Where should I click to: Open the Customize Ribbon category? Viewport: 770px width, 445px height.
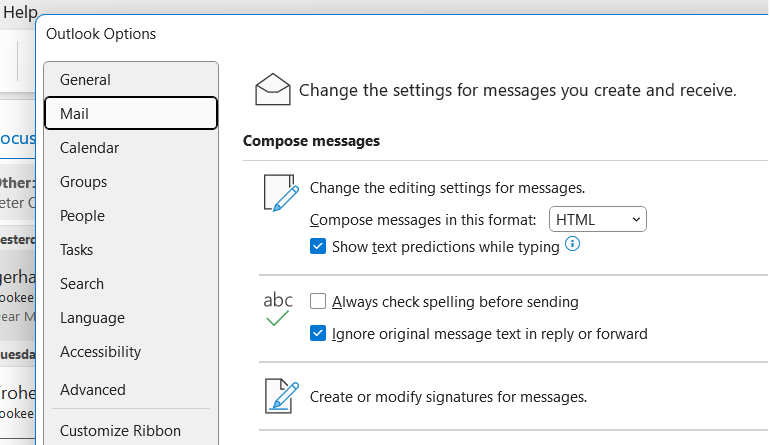tap(120, 432)
